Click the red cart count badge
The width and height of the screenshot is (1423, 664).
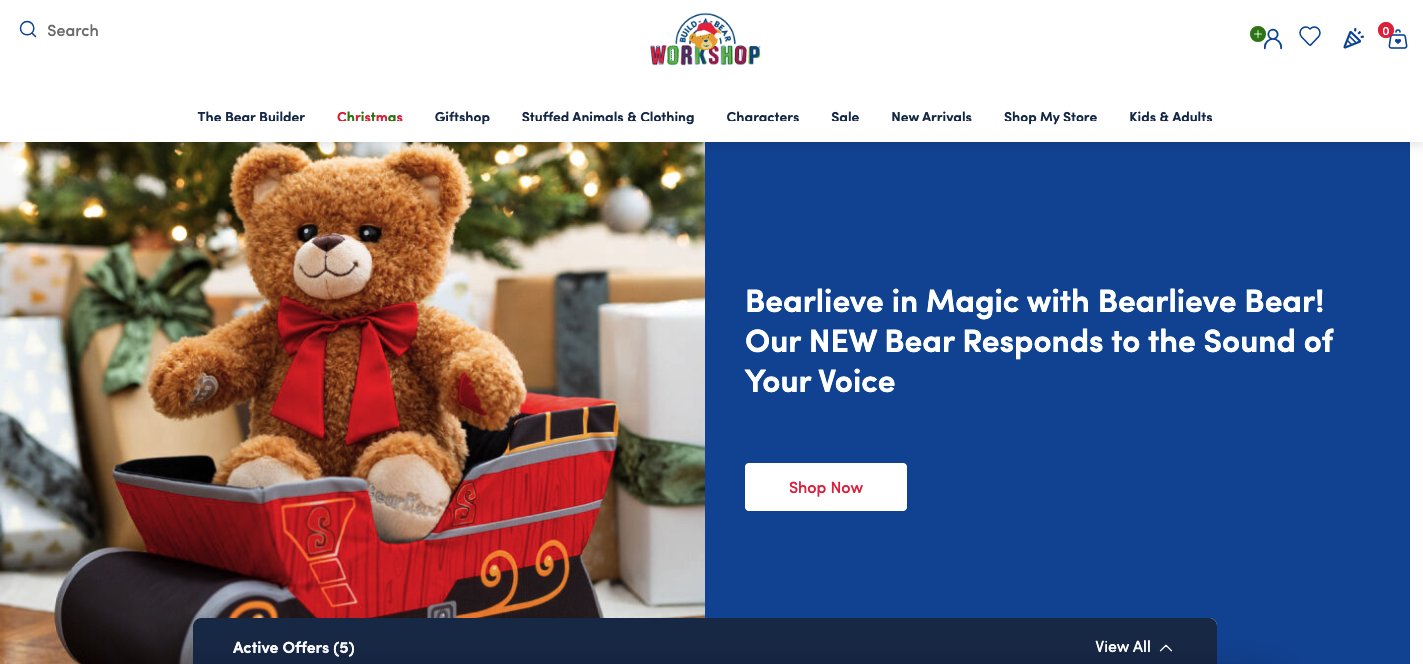coord(1385,30)
